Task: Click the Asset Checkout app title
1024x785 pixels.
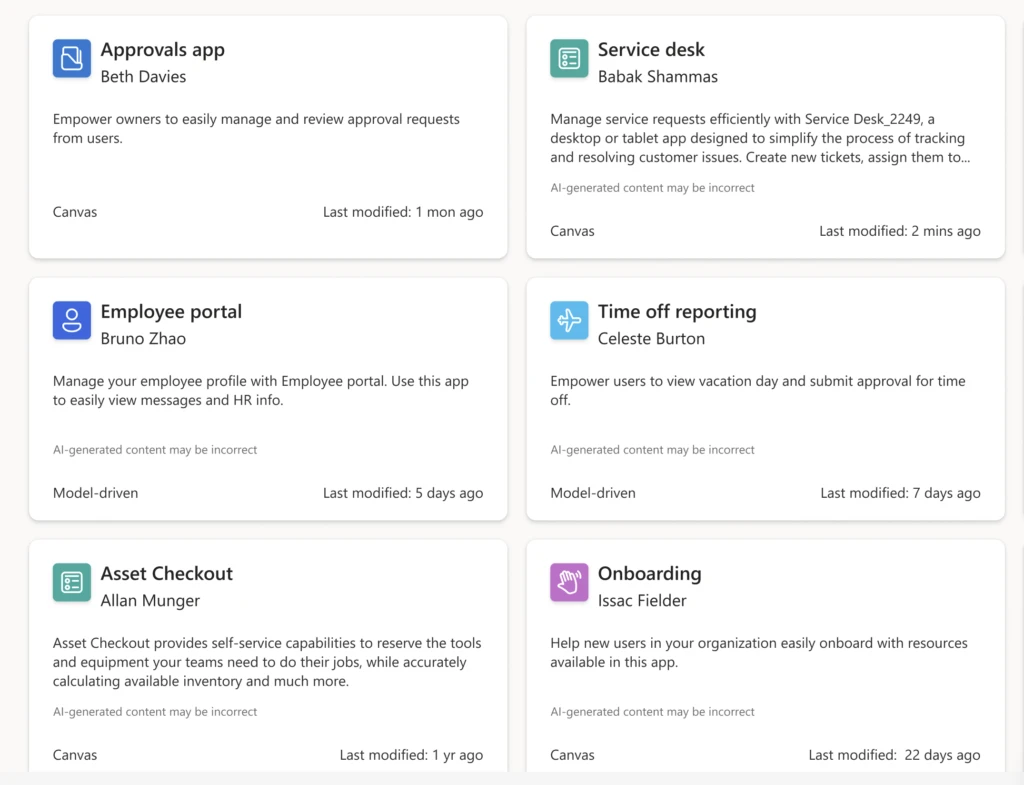Action: [x=166, y=573]
